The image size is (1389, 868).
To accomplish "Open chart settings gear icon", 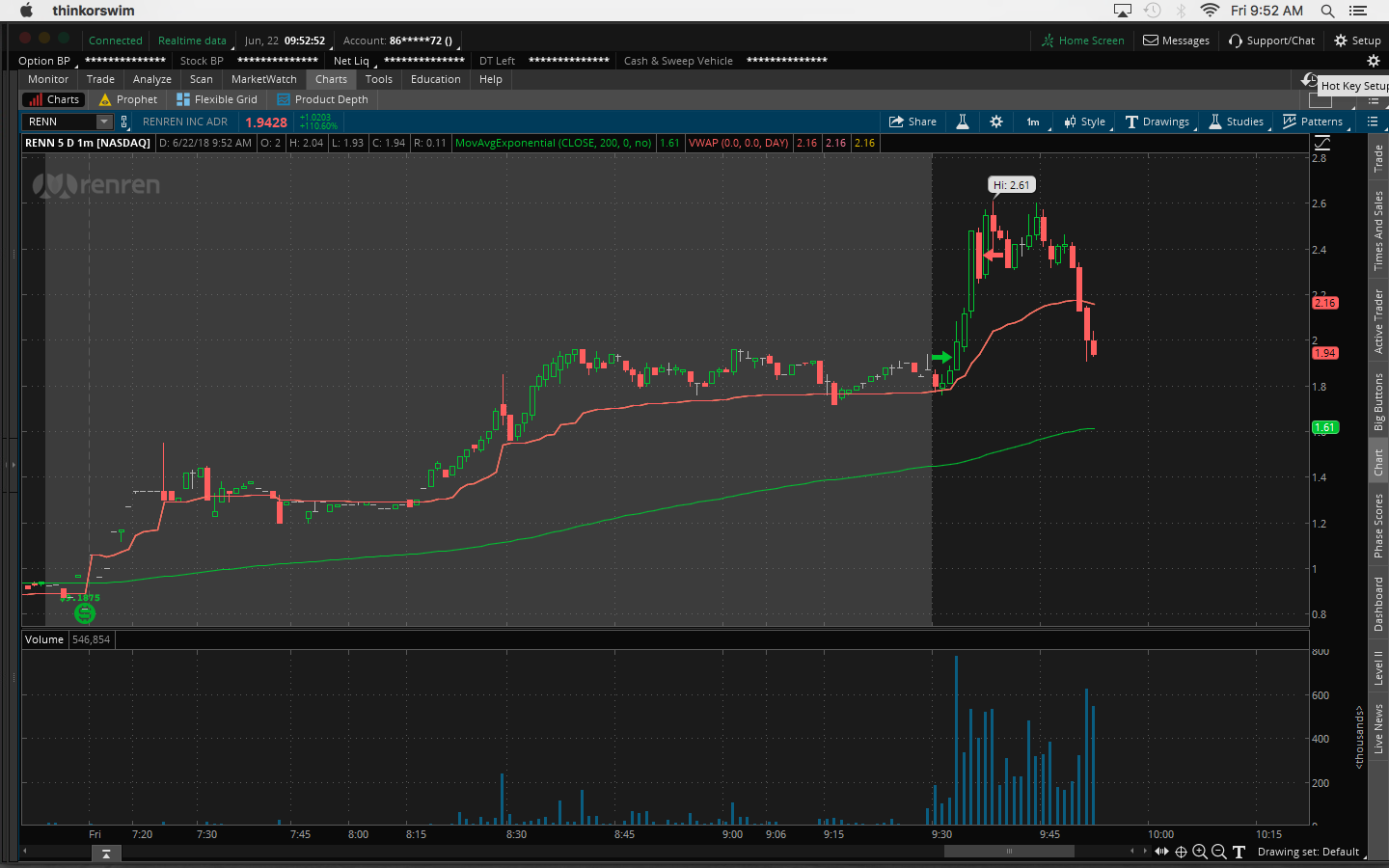I will pos(996,122).
